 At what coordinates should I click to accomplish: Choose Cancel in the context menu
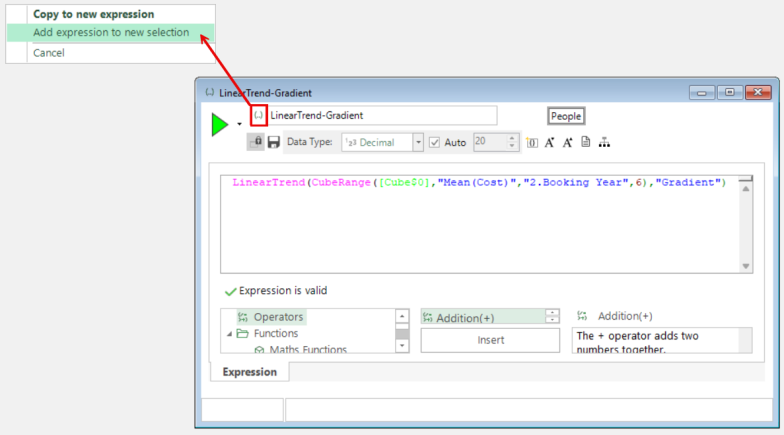click(49, 53)
